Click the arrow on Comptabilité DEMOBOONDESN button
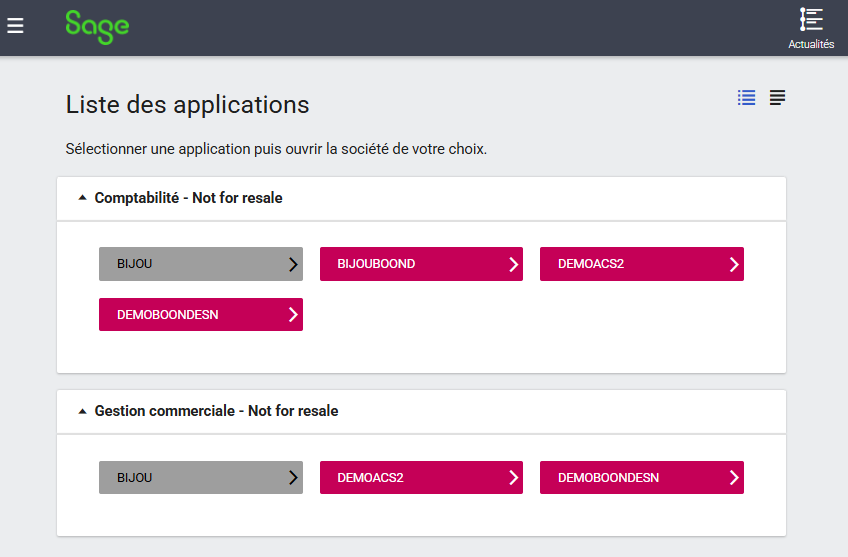This screenshot has width=848, height=557. click(292, 314)
